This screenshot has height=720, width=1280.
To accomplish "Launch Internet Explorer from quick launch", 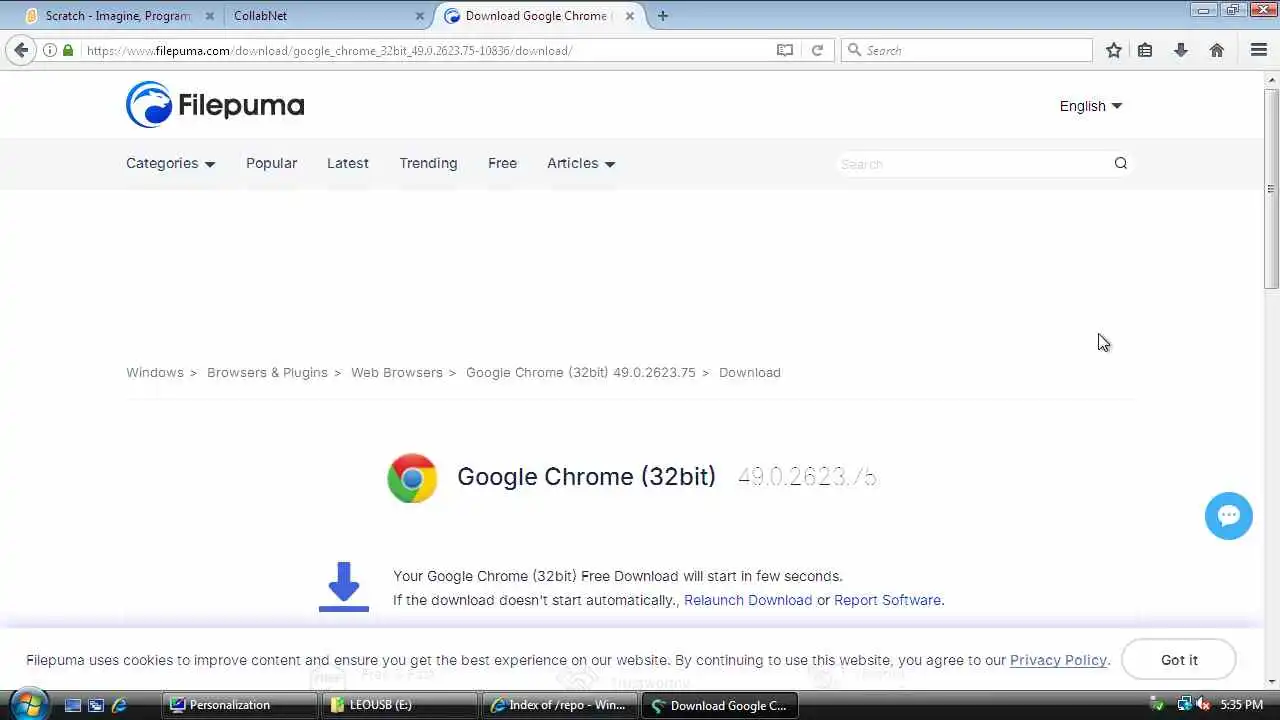I will point(119,705).
